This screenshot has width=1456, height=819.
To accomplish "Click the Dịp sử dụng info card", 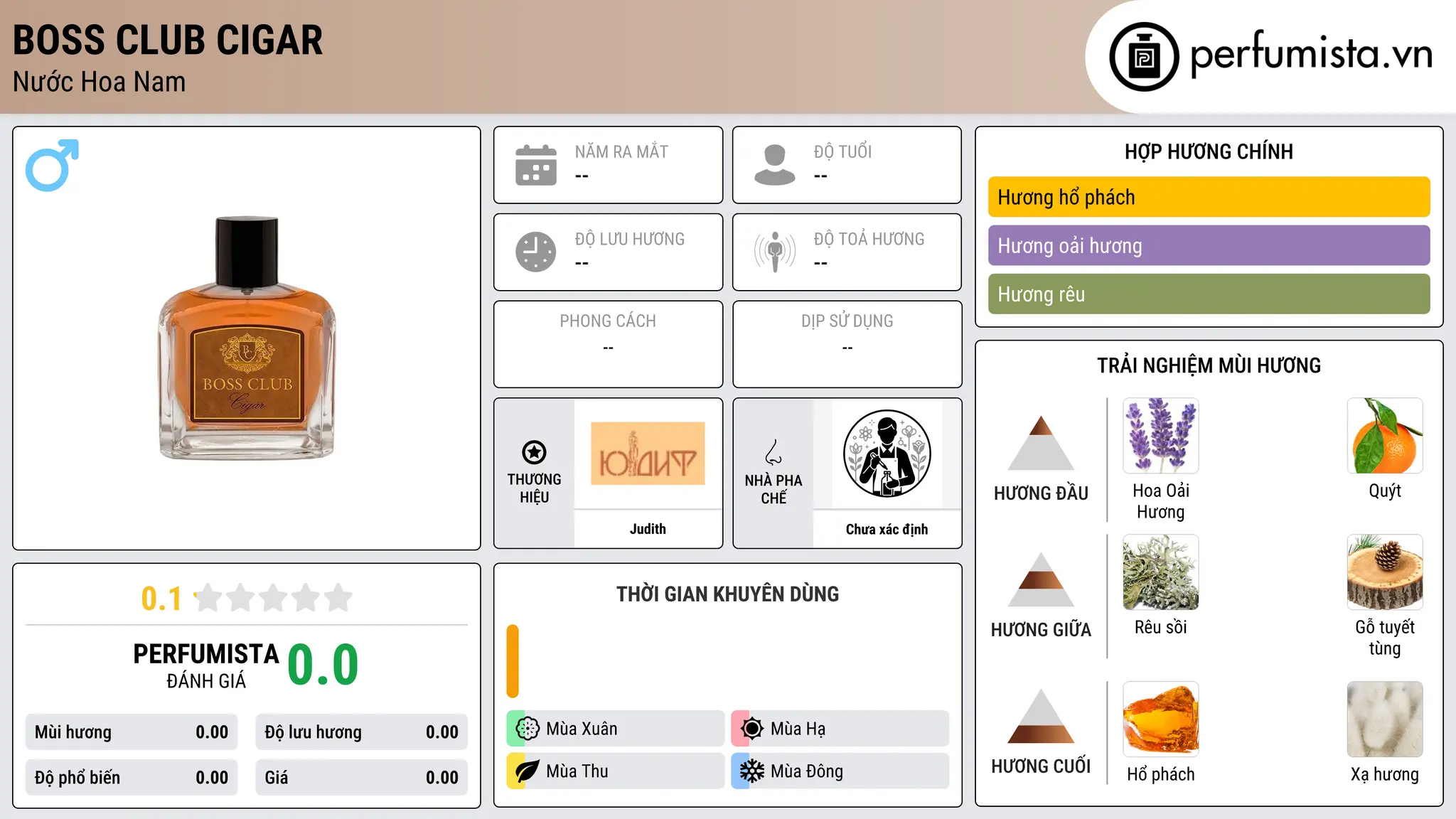I will pos(847,344).
